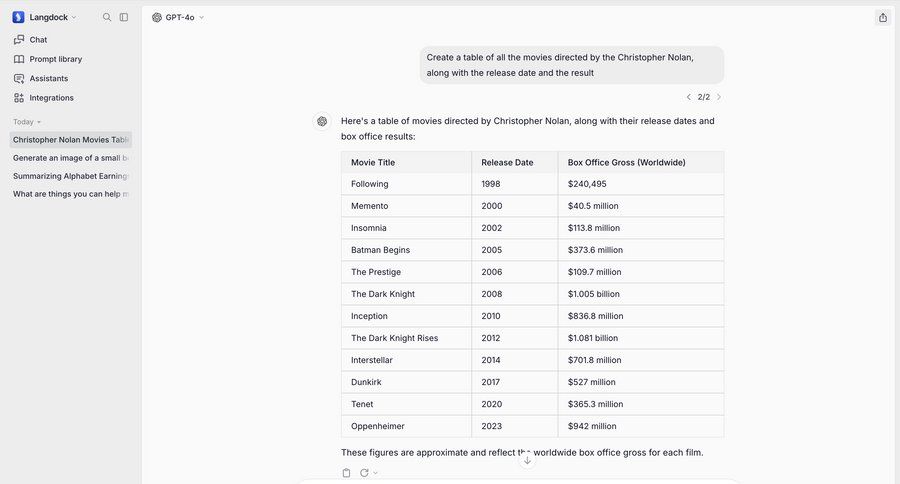Go to the Assistants section
Viewport: 900px width, 484px height.
[x=48, y=78]
